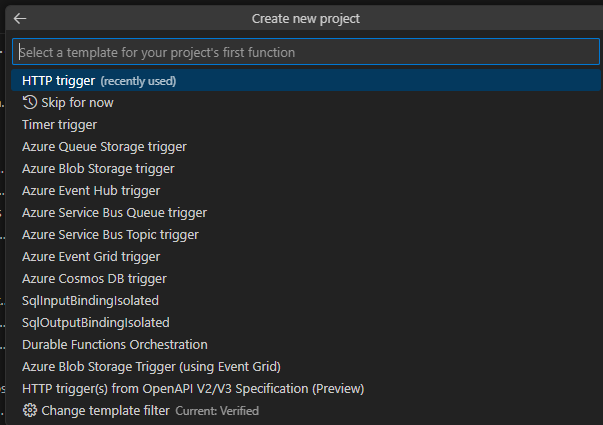
Task: Select HTTP trigger(s) from OpenAPI Specification
Action: pos(193,388)
